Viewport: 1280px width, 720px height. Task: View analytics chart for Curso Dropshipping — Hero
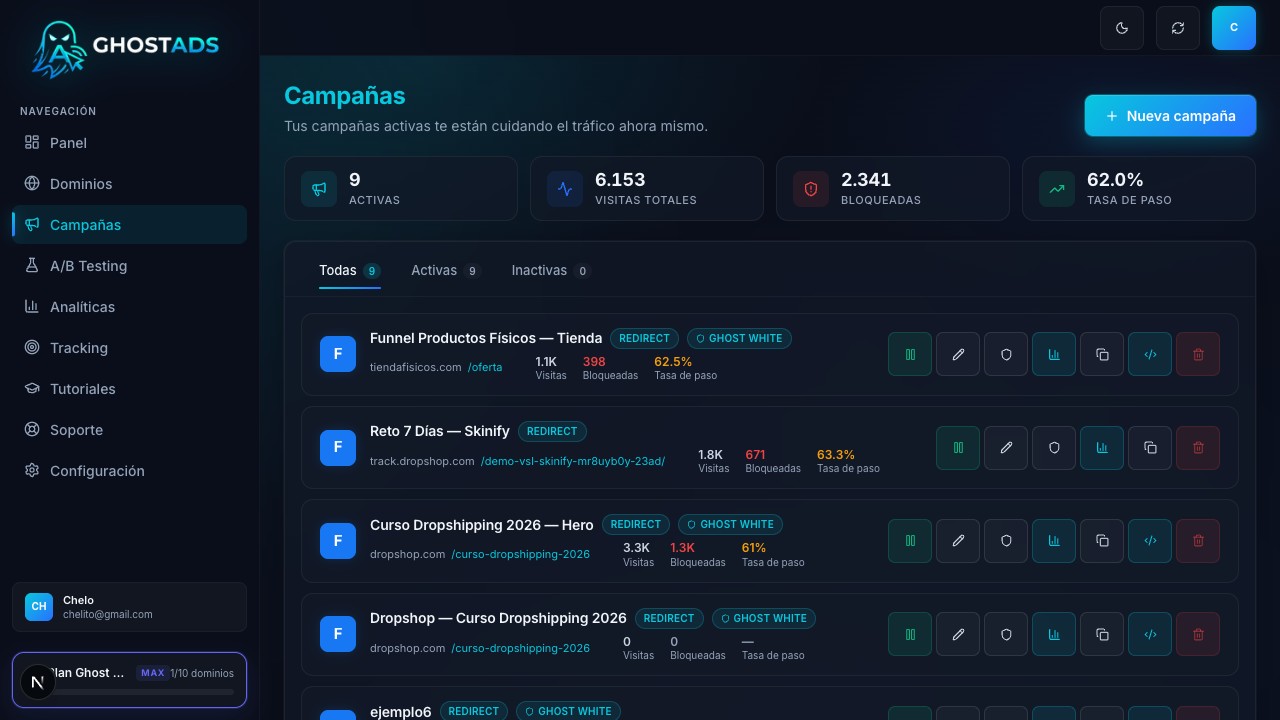point(1054,541)
